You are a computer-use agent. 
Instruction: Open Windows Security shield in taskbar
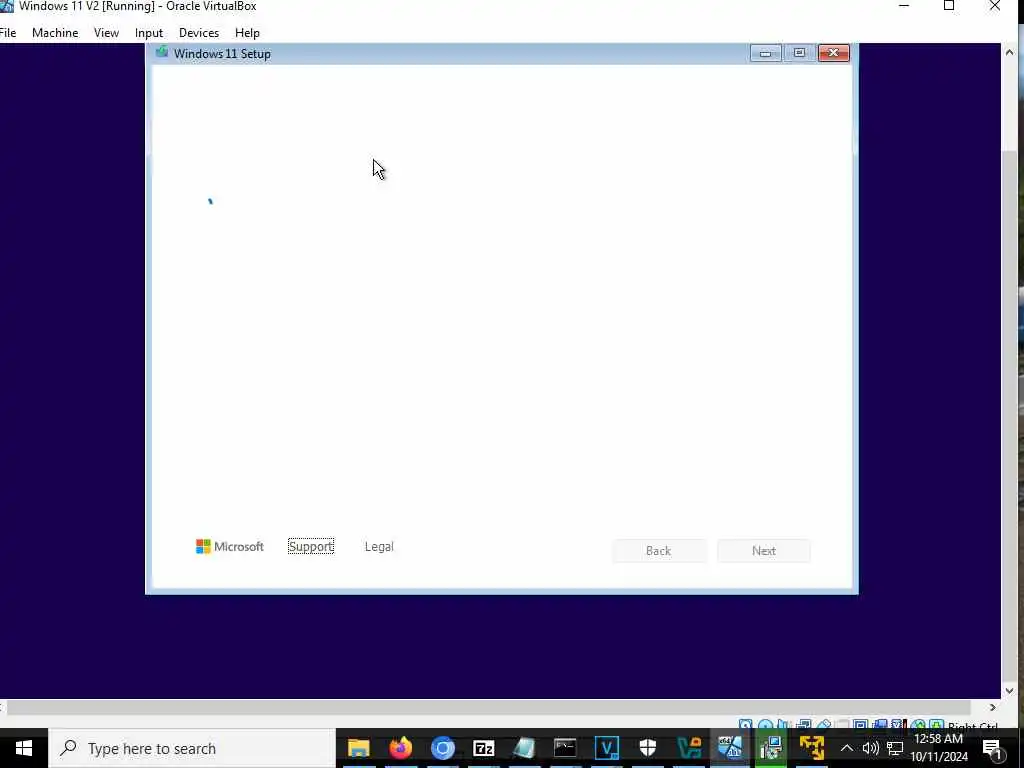[x=647, y=748]
